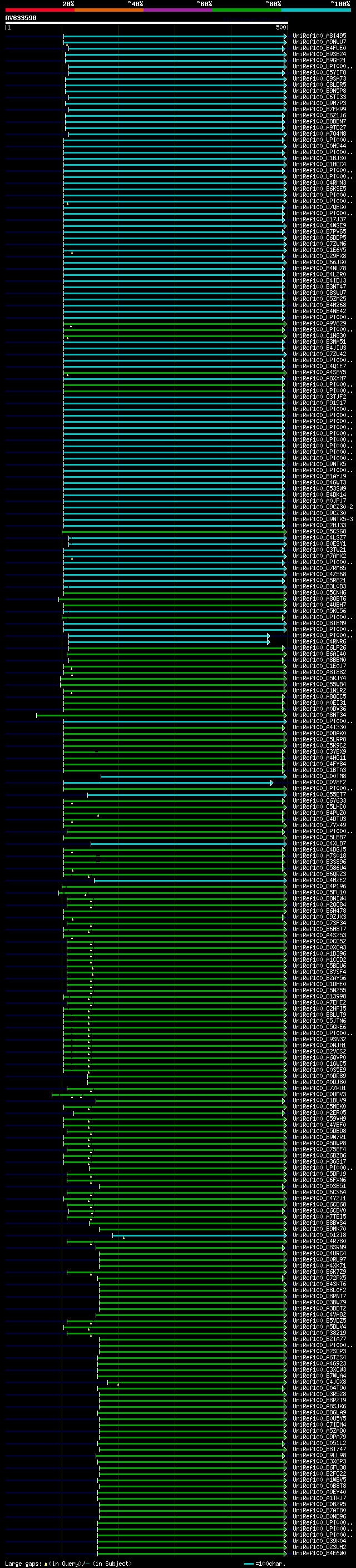
Task: Click hit label UniRef100_C4R780
Action: click(x=319, y=1241)
